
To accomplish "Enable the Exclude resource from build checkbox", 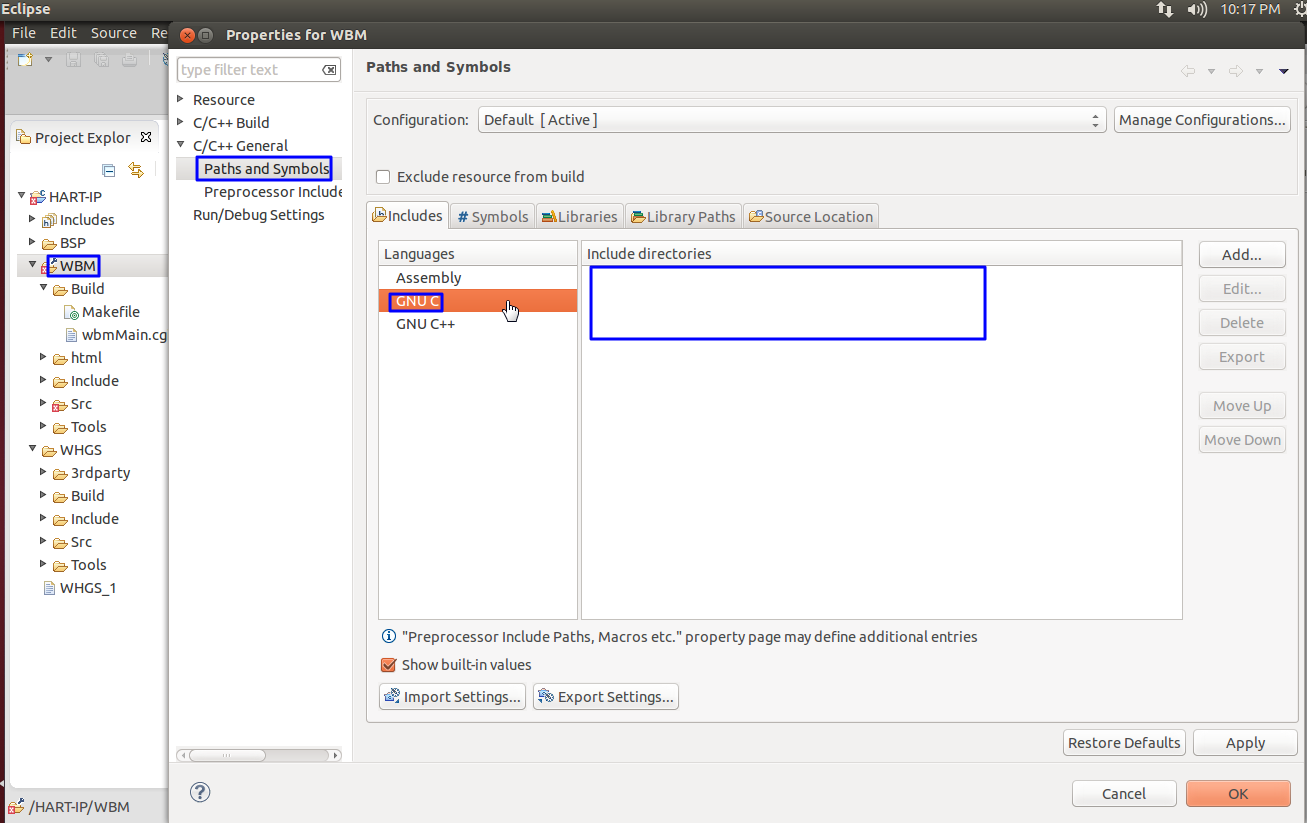I will pos(383,176).
